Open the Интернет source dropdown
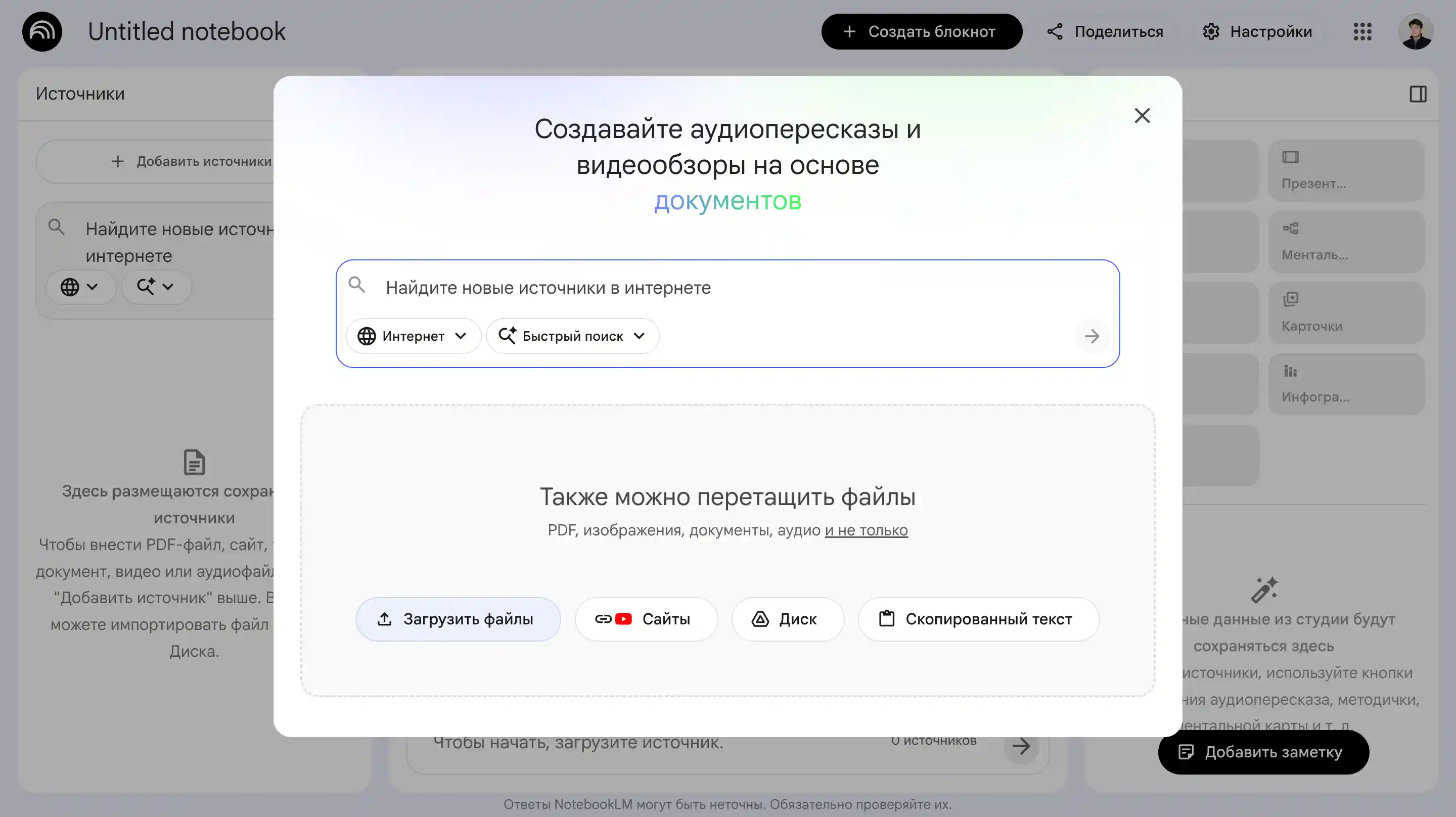Screen dimensions: 1456x817 pyautogui.click(x=413, y=335)
